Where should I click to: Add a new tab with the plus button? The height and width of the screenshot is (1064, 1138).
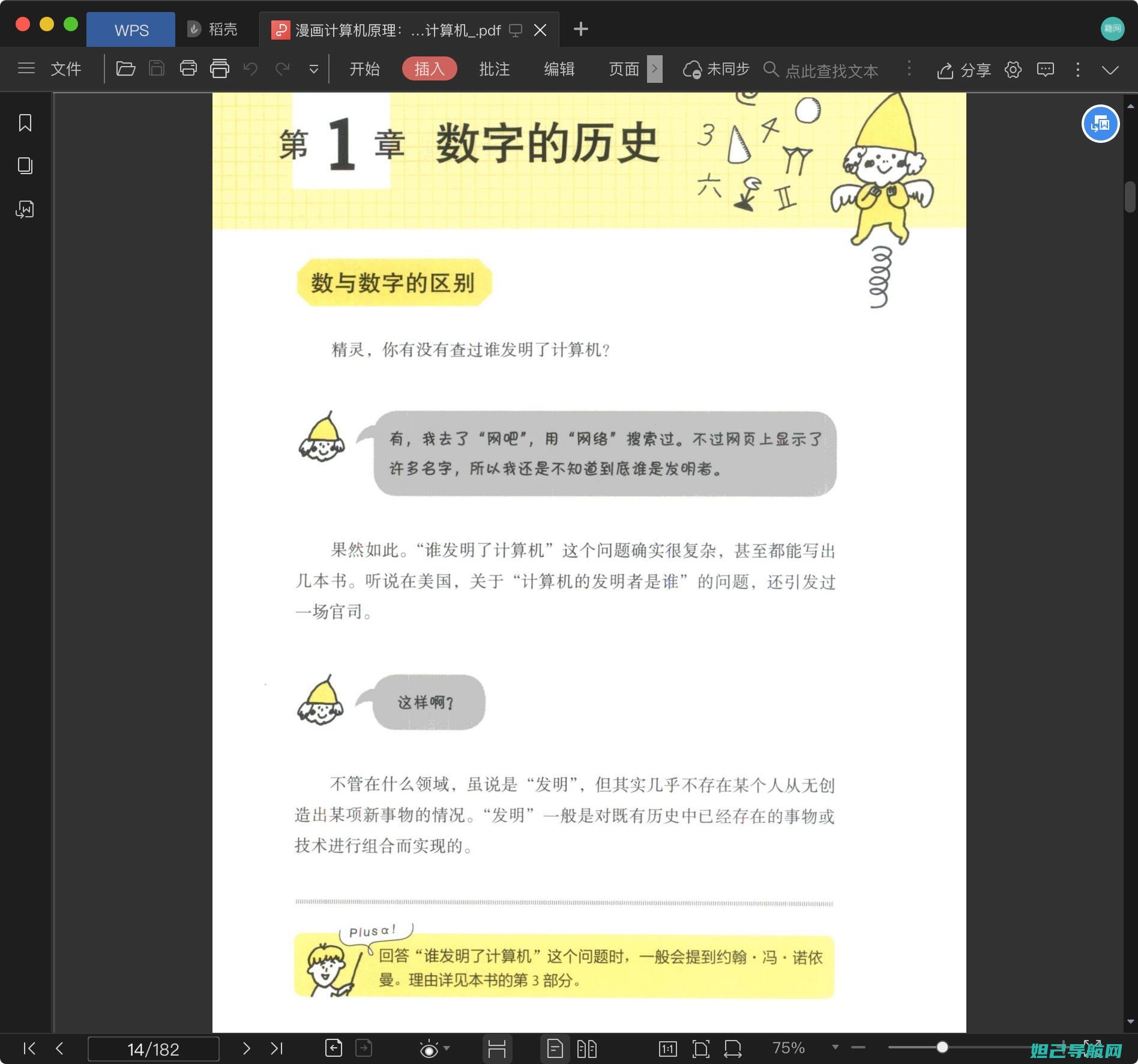(580, 29)
